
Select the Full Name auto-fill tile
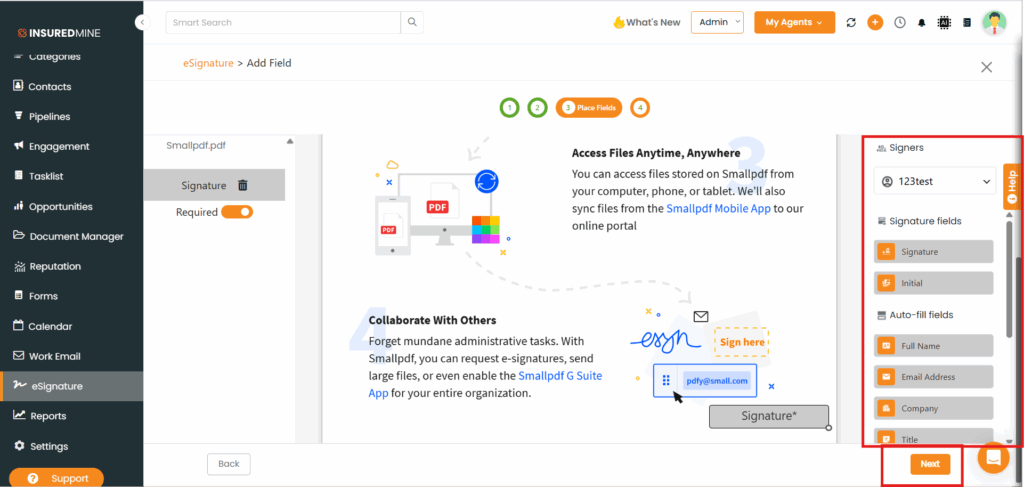tap(933, 346)
